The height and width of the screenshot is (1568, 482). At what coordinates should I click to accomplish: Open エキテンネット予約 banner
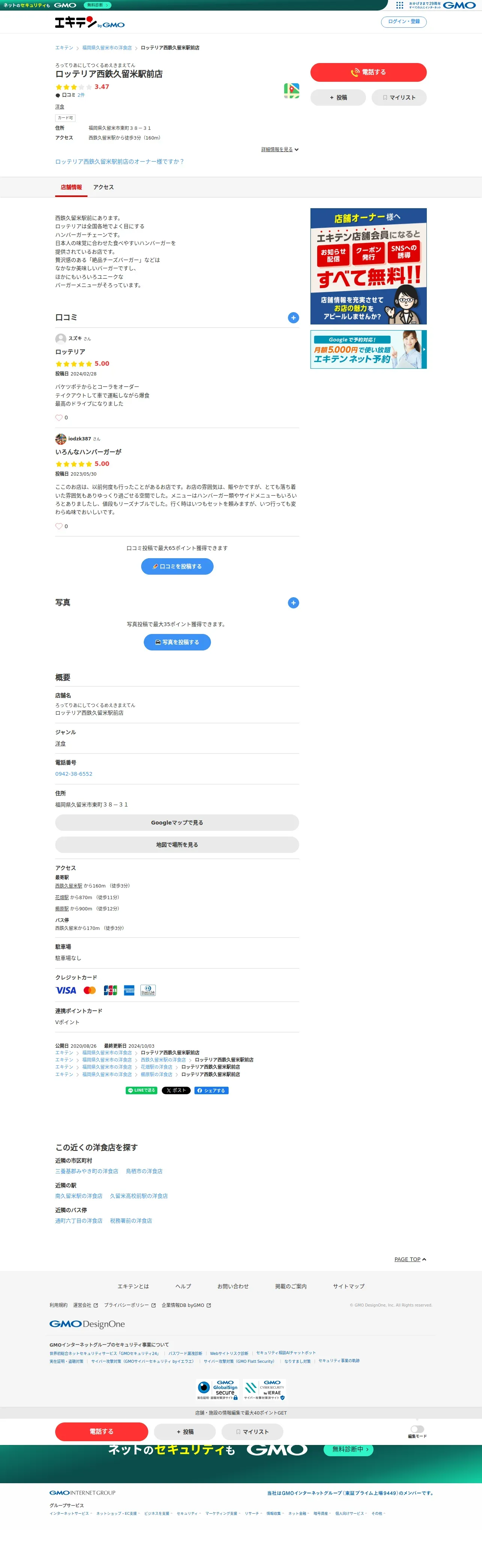368,349
